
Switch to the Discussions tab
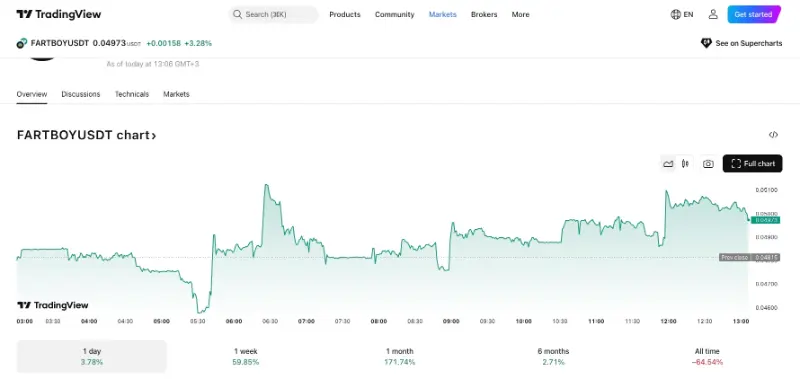[81, 94]
